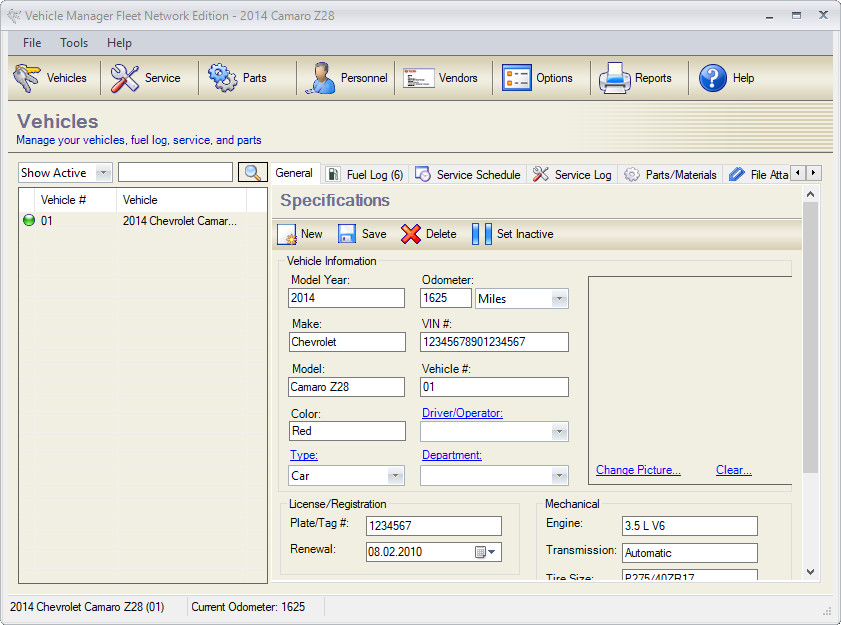
Task: Open the Tools menu
Action: 74,43
